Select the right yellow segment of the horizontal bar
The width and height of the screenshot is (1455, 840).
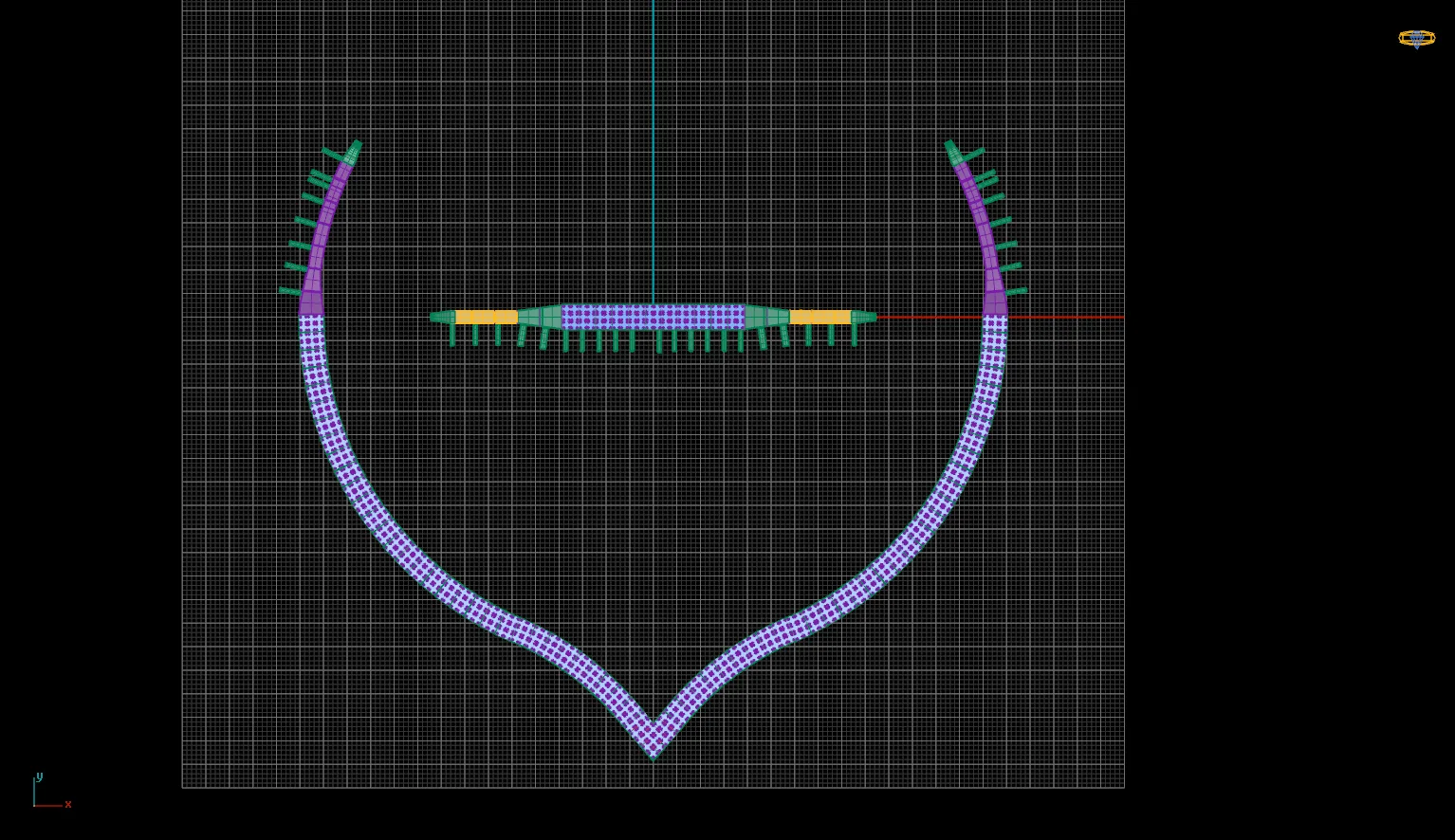(x=820, y=317)
